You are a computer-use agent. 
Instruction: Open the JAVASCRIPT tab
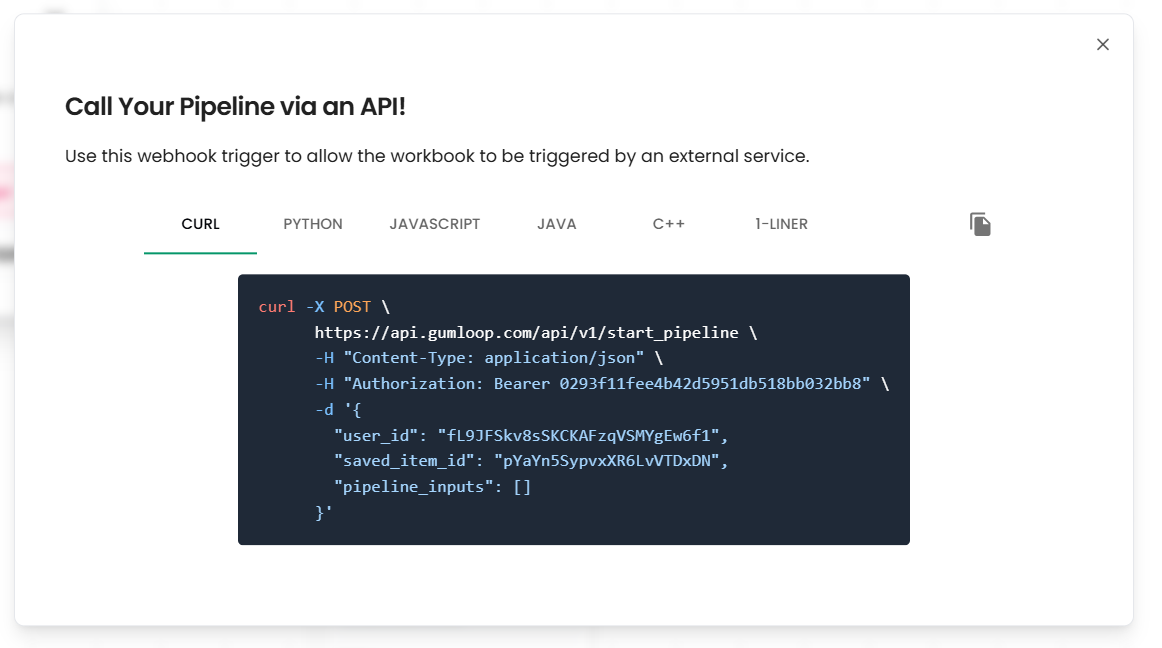[435, 224]
